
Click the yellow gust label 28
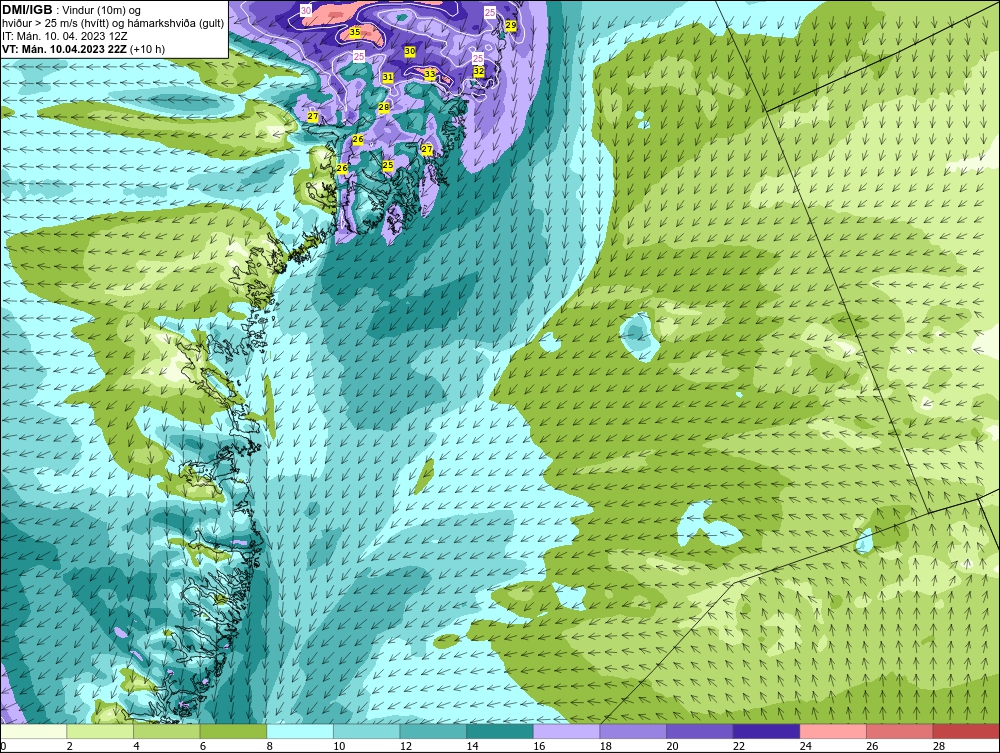point(384,108)
